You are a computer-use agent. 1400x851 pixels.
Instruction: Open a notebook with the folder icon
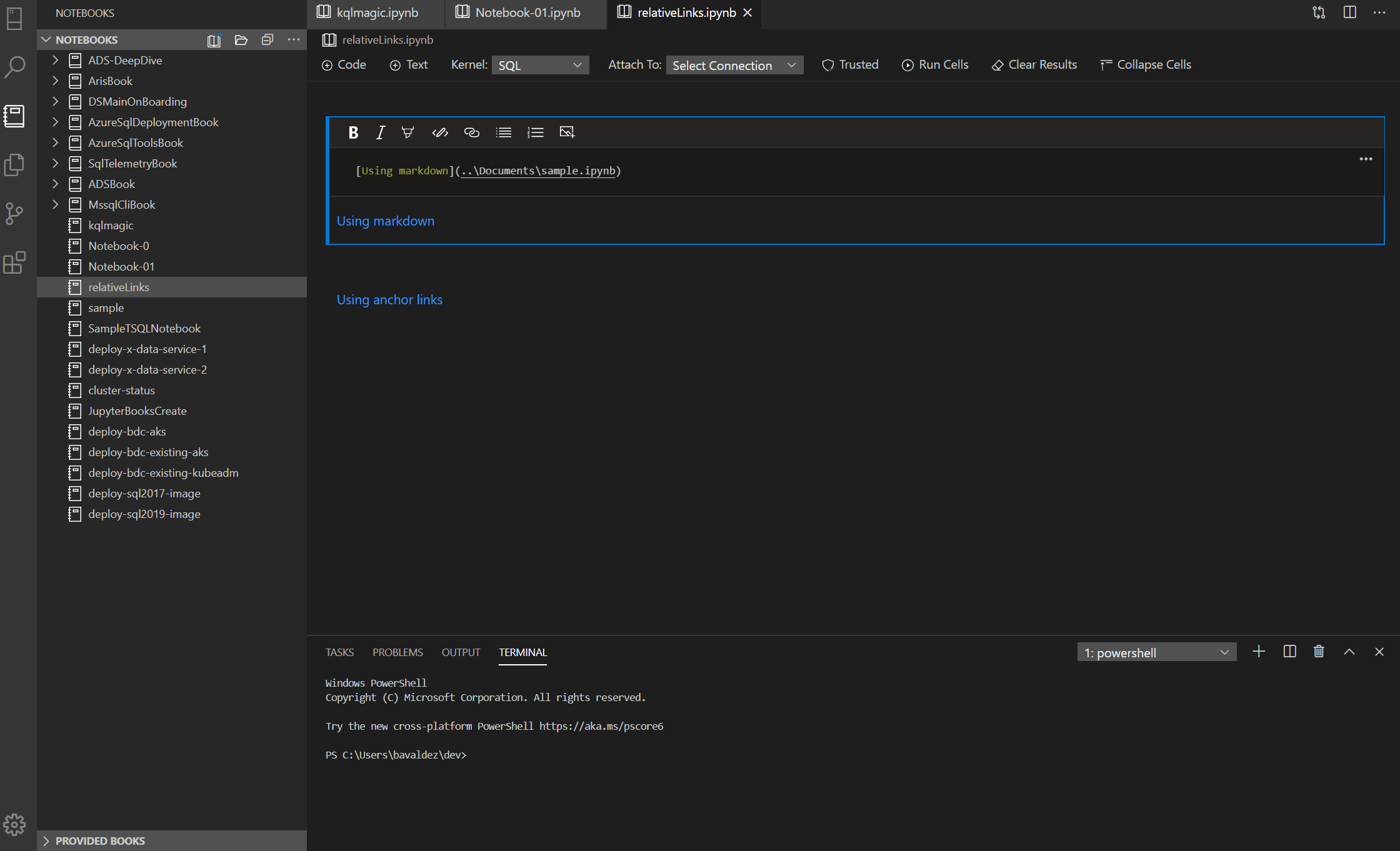[x=241, y=39]
